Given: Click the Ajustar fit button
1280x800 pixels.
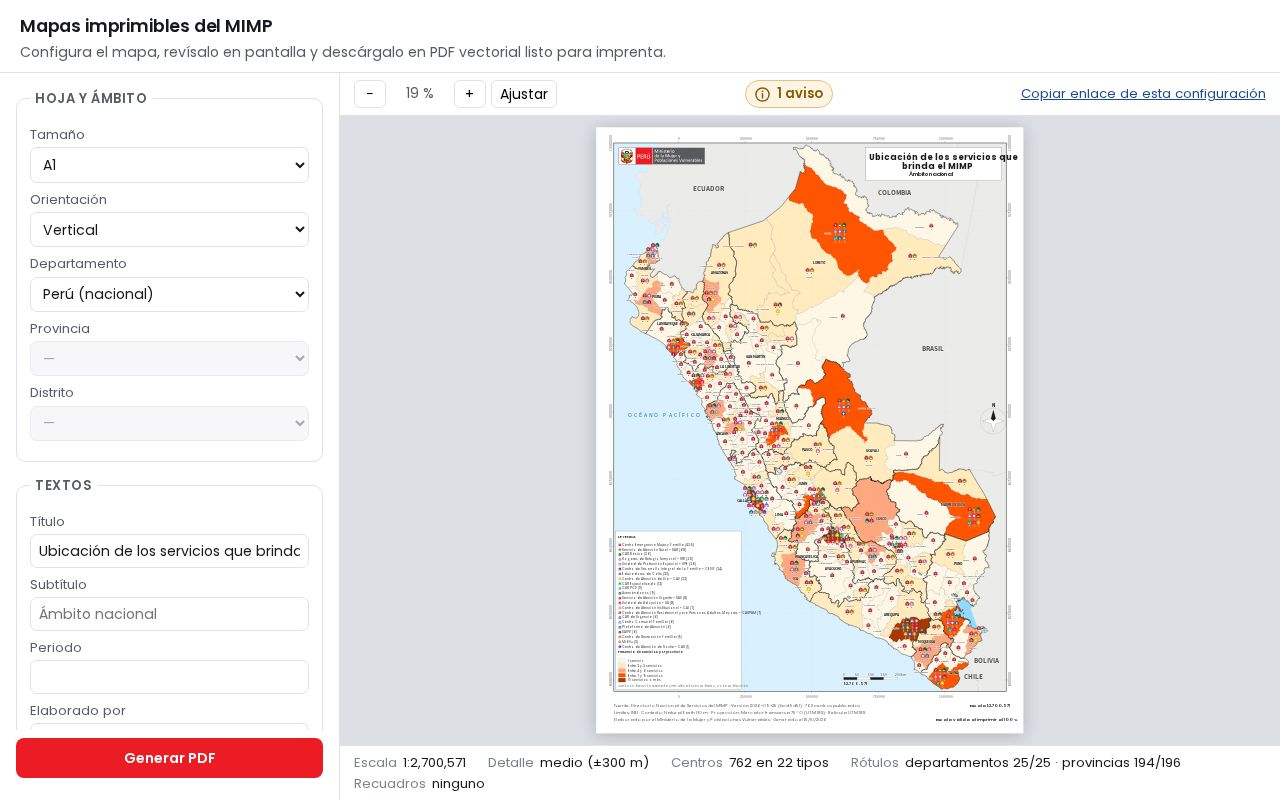Looking at the screenshot, I should [524, 94].
